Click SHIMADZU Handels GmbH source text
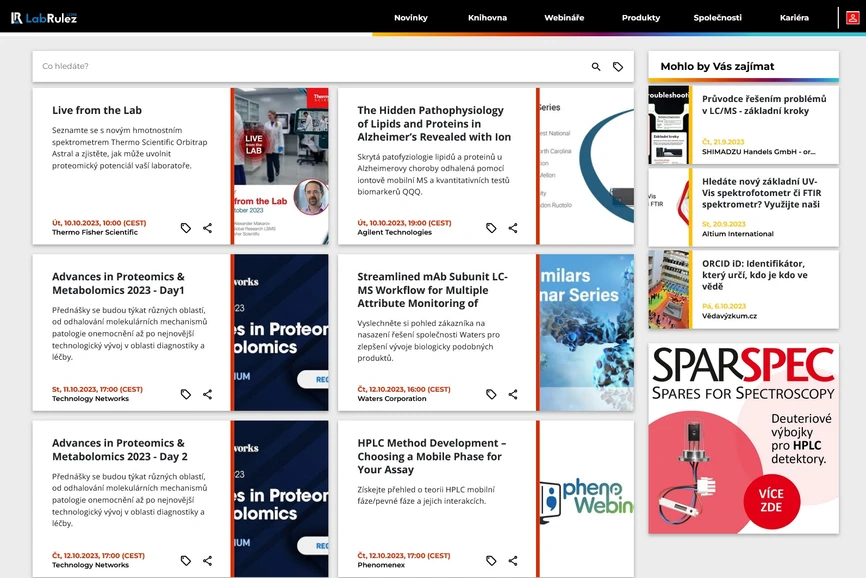The width and height of the screenshot is (866, 578). tap(758, 152)
